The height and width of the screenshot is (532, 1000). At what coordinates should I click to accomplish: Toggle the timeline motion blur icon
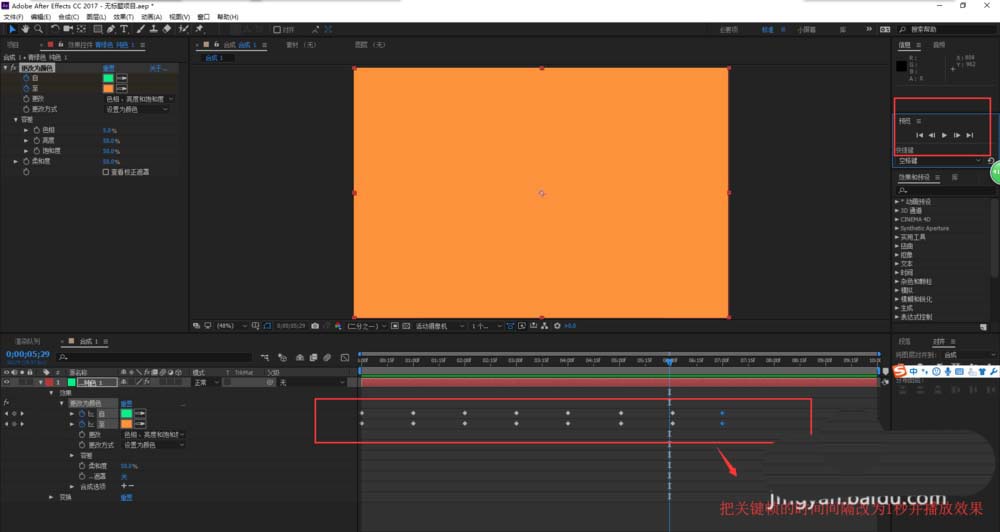point(327,358)
